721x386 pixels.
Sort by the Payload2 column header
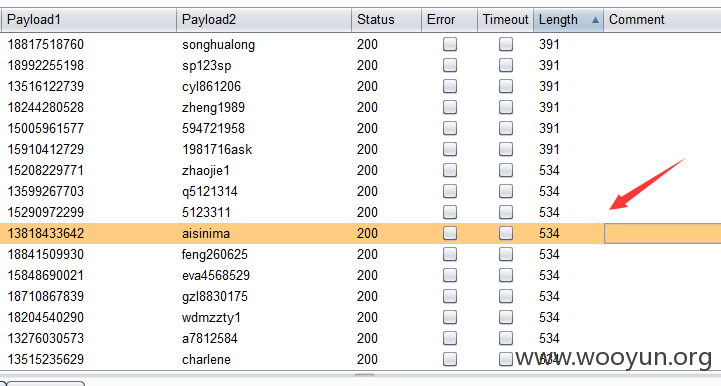(x=264, y=20)
